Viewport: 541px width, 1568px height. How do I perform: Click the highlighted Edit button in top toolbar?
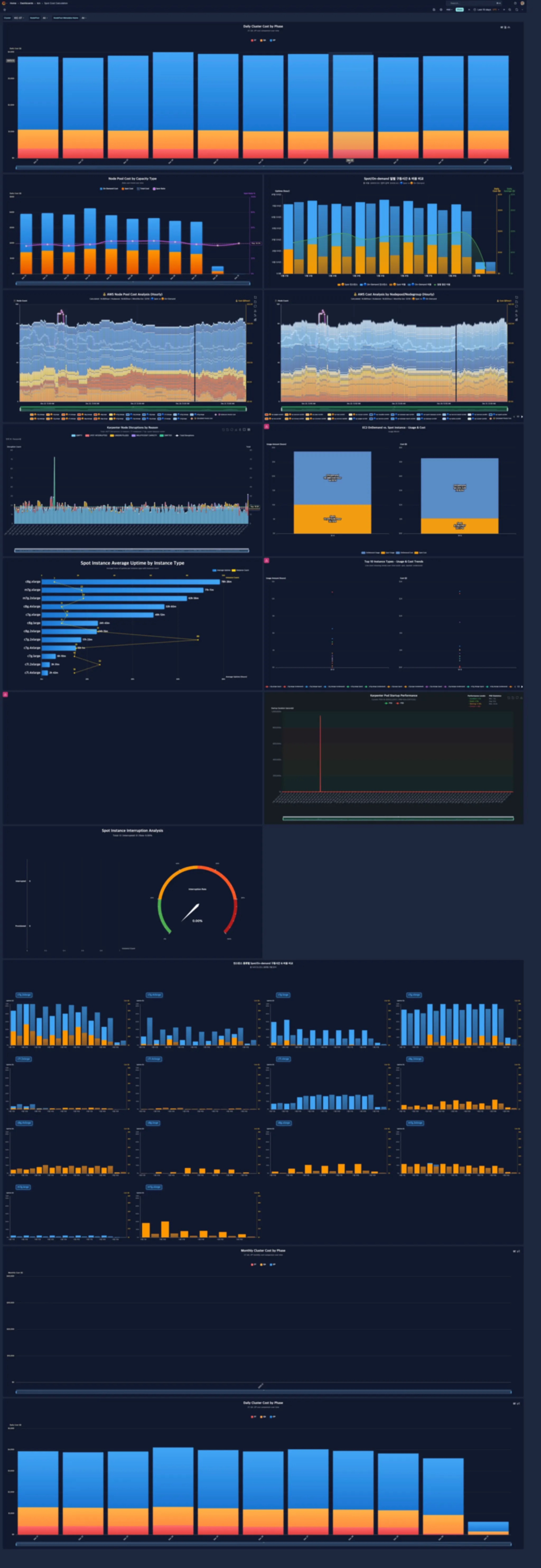[460, 10]
